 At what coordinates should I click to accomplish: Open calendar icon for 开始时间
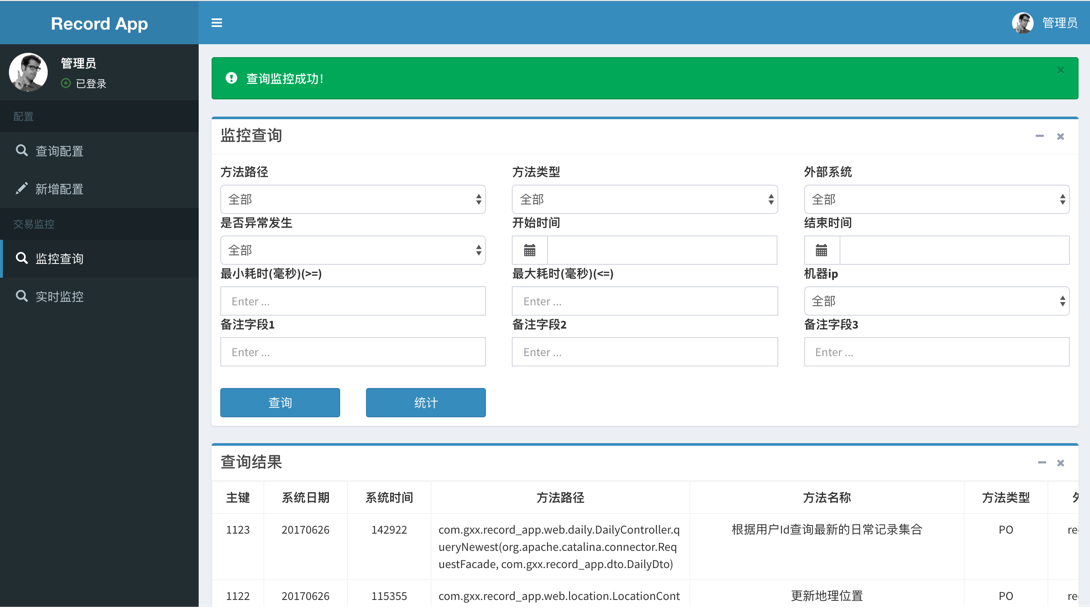click(x=530, y=250)
